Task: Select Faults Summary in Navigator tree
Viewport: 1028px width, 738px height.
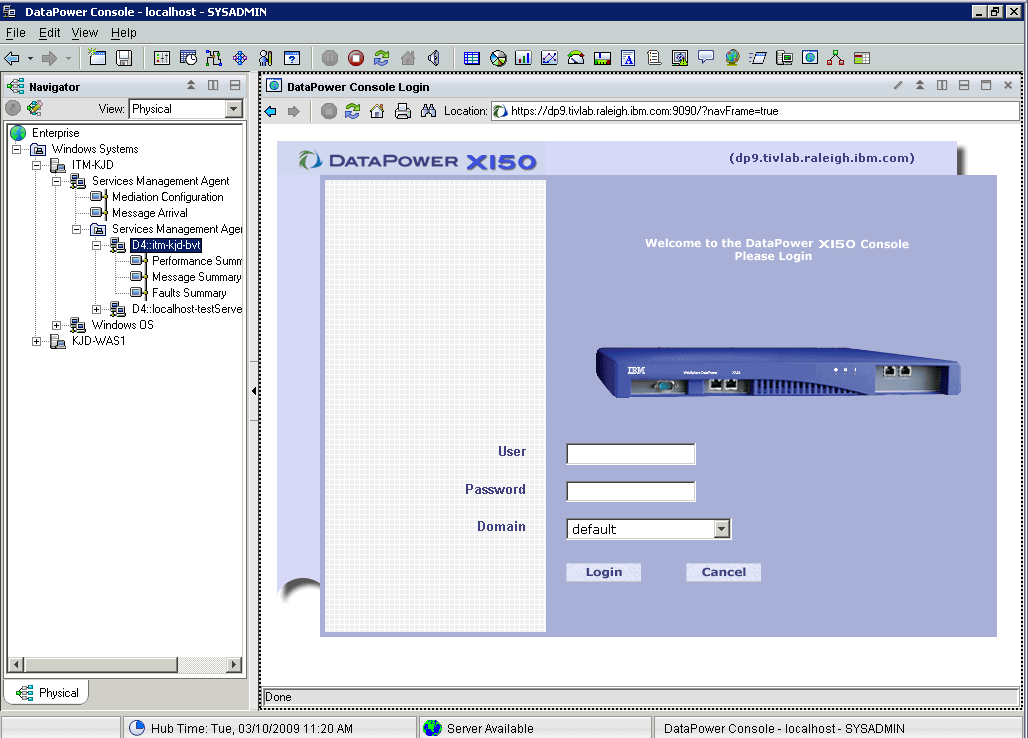Action: pyautogui.click(x=188, y=293)
